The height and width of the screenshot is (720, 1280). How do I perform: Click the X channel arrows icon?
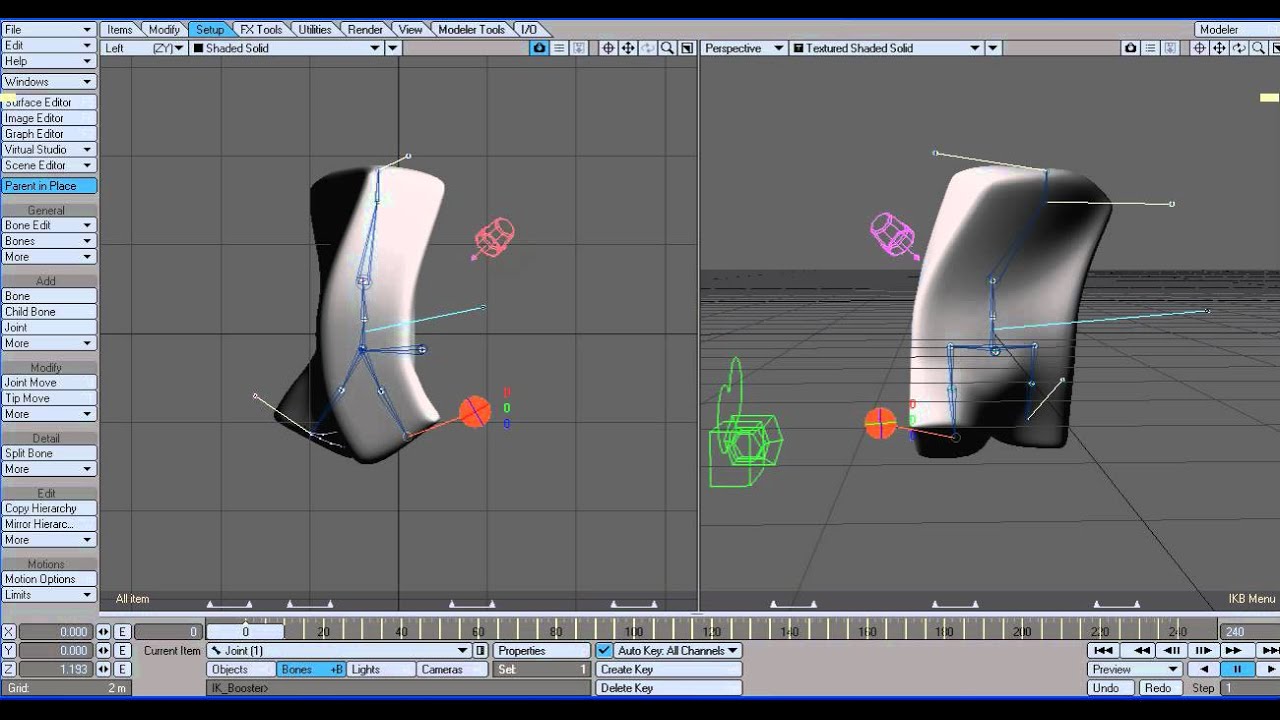pyautogui.click(x=103, y=632)
